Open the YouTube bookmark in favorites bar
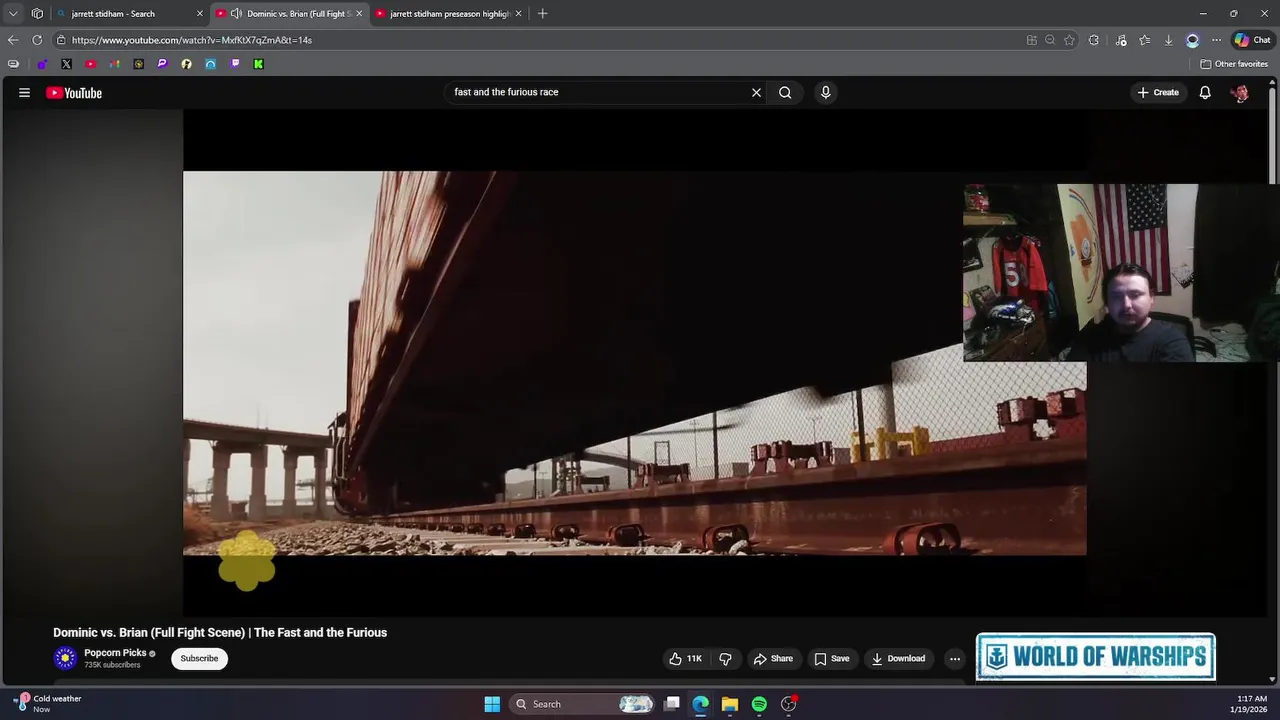This screenshot has width=1280, height=720. 90,64
